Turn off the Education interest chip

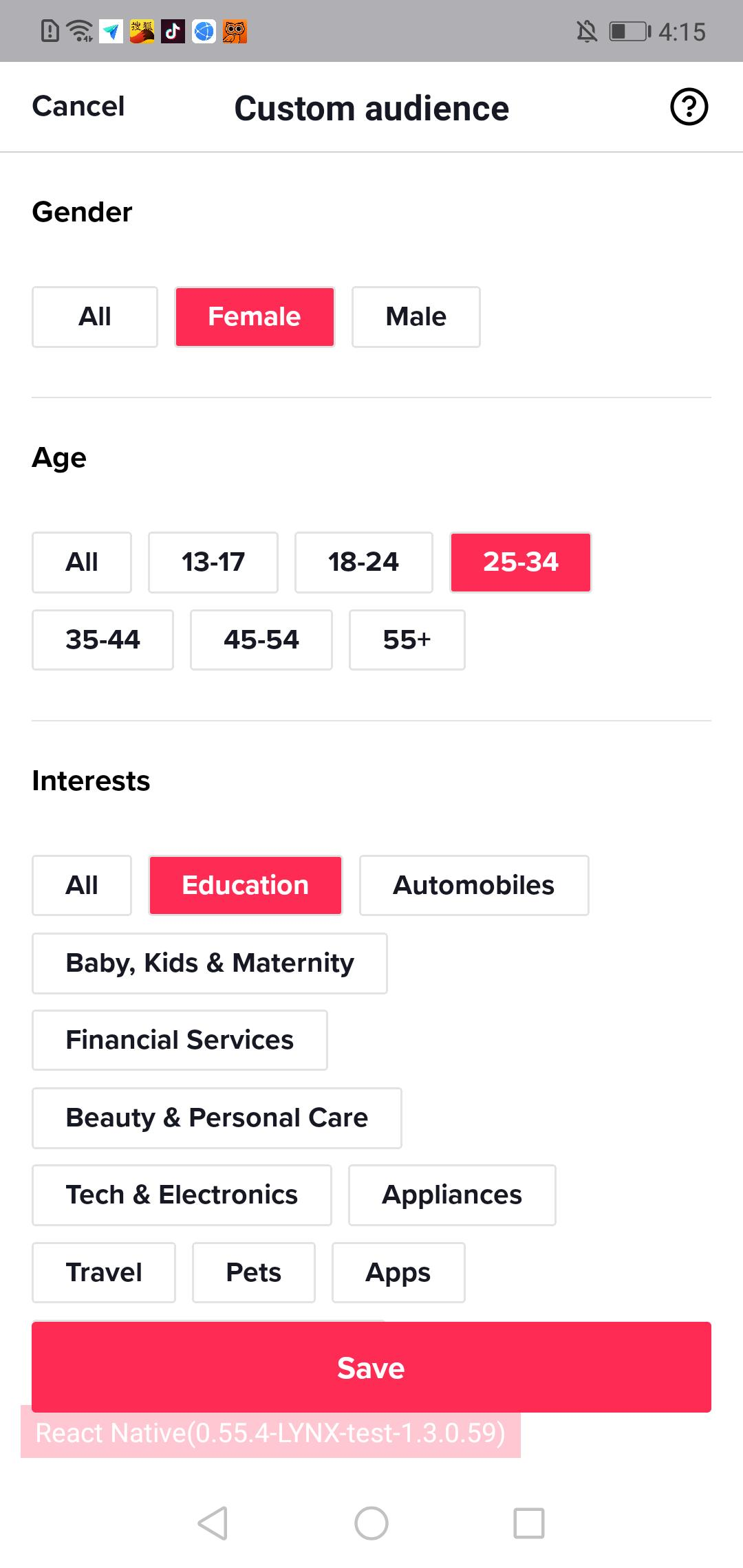[x=245, y=885]
